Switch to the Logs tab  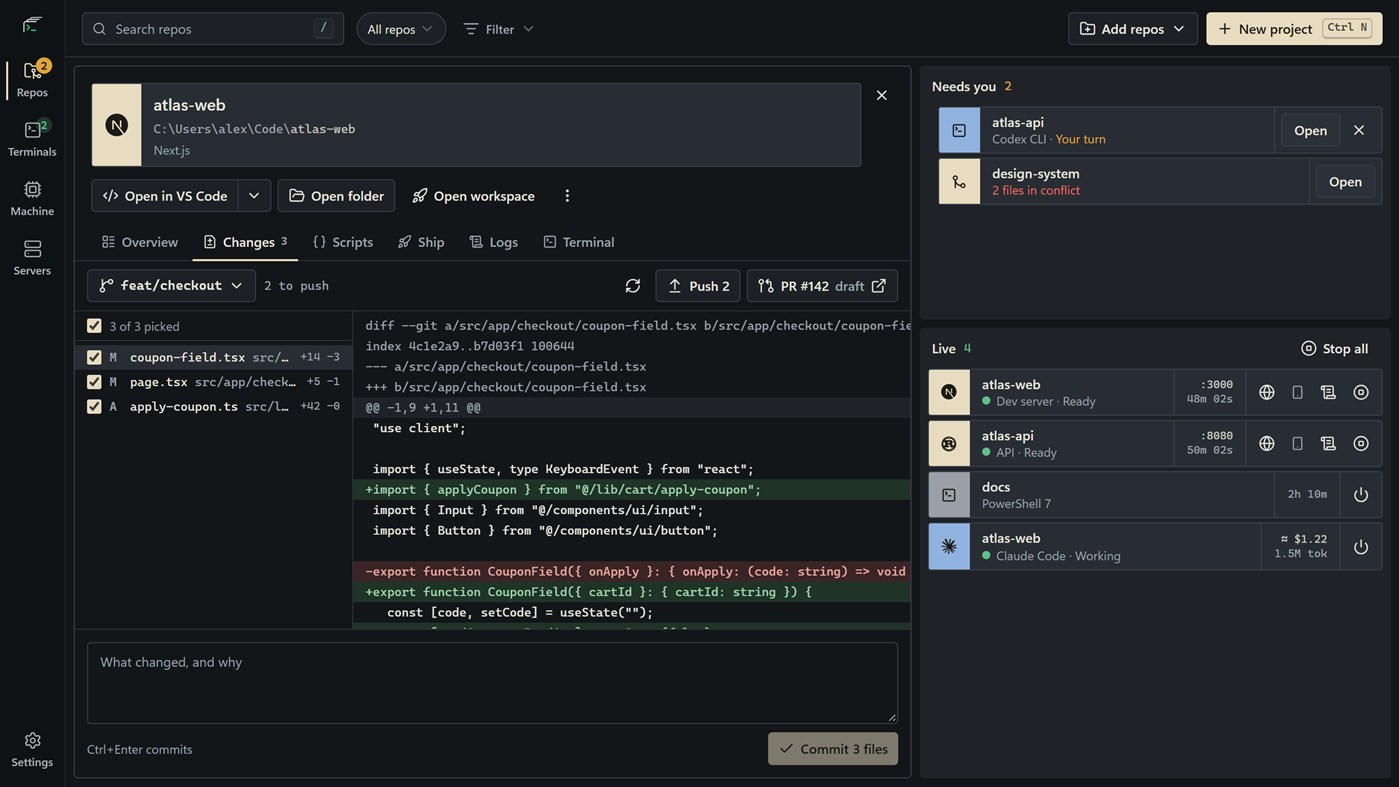(x=494, y=242)
